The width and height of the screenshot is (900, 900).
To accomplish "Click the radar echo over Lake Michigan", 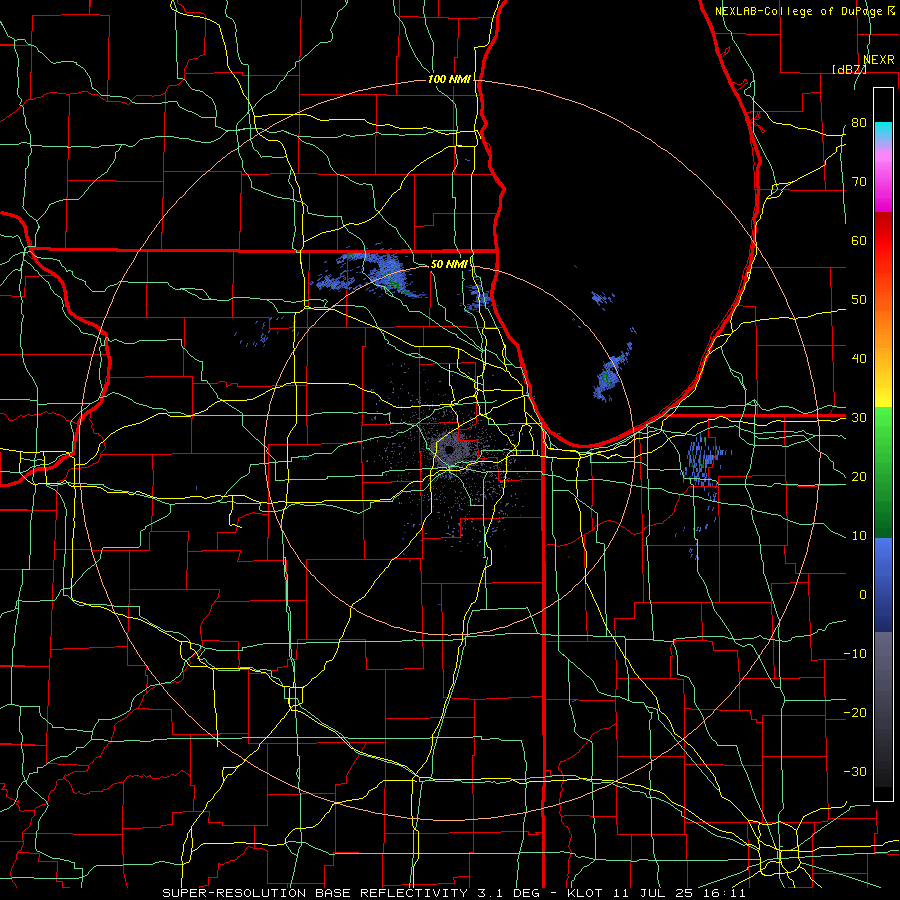I will pyautogui.click(x=613, y=372).
